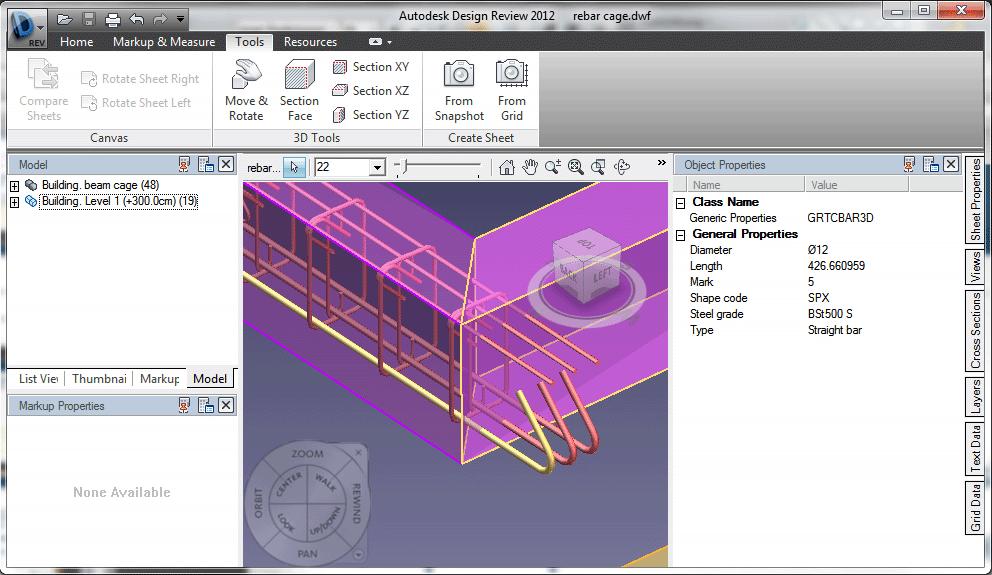Select the Model tab at panel bottom
992x575 pixels.
pyautogui.click(x=210, y=378)
